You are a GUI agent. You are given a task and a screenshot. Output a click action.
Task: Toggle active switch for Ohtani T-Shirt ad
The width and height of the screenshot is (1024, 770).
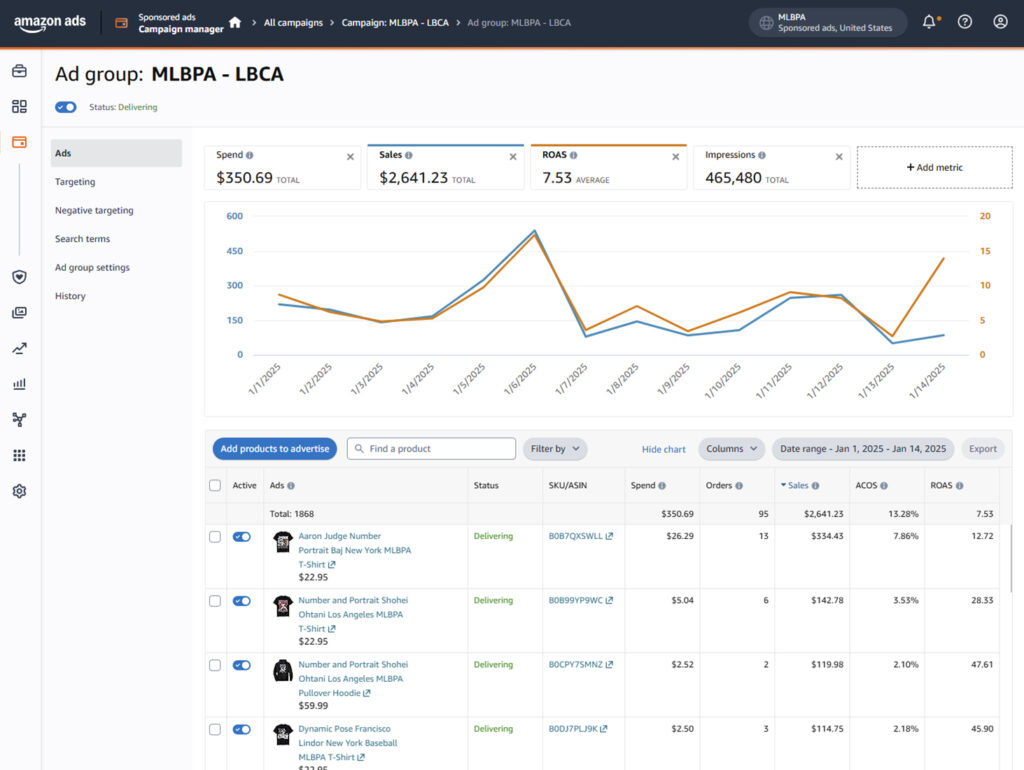pos(242,601)
